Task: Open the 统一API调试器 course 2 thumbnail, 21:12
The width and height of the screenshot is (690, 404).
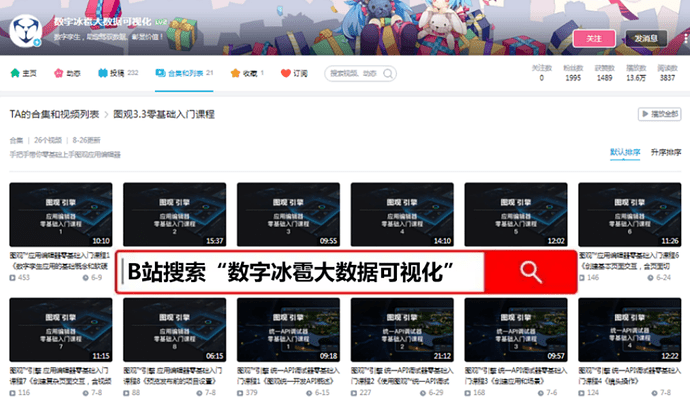Action: click(402, 330)
